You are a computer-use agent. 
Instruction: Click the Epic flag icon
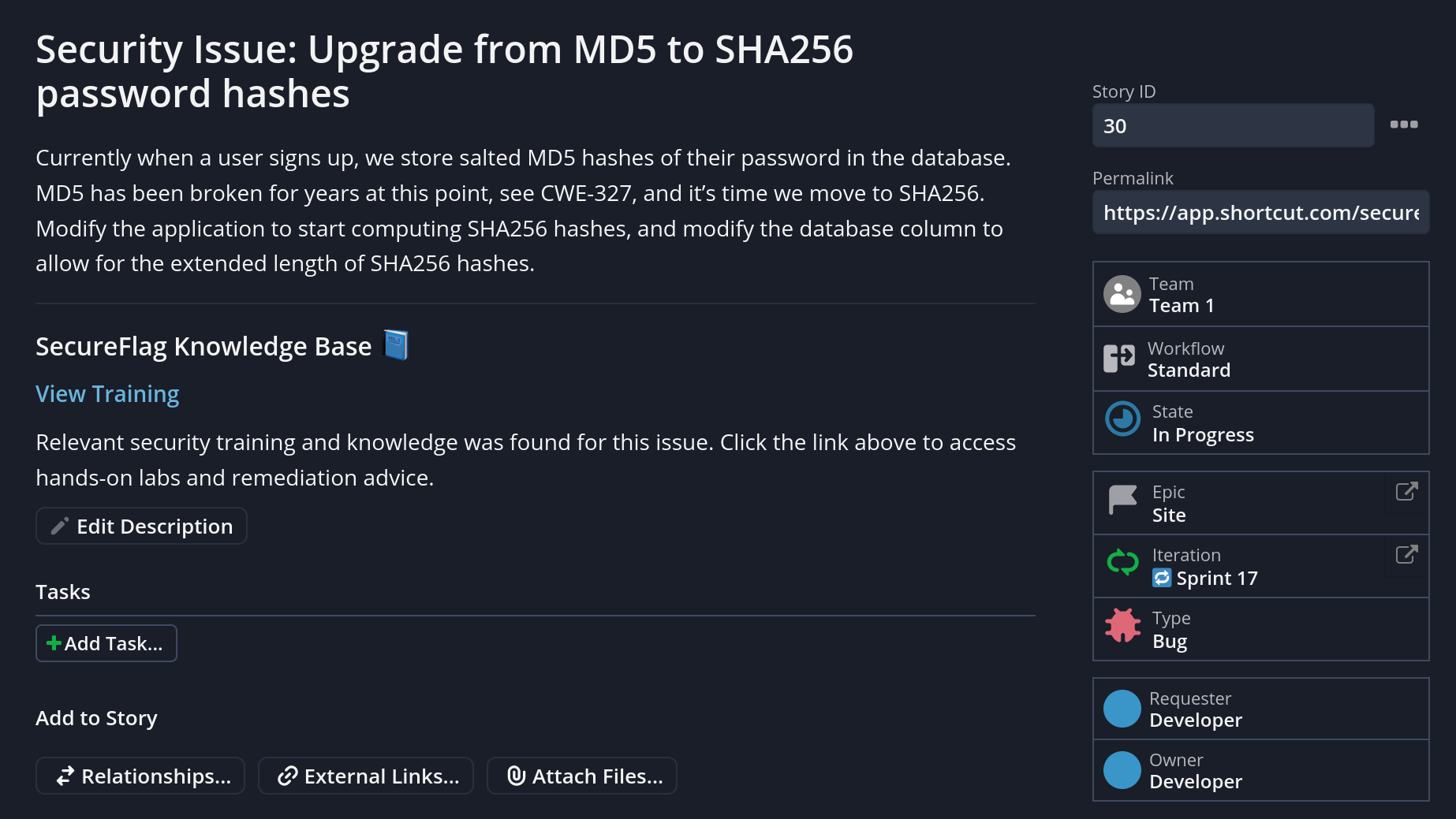click(x=1122, y=499)
